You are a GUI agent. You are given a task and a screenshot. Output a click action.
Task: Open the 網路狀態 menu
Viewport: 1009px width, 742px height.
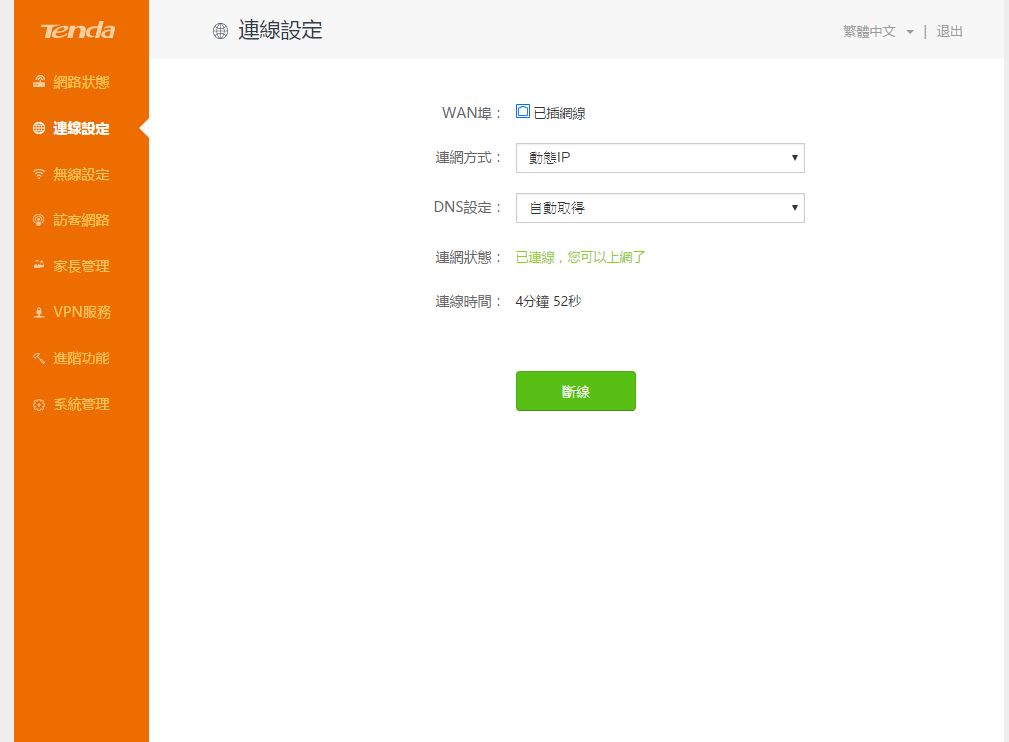[x=81, y=82]
